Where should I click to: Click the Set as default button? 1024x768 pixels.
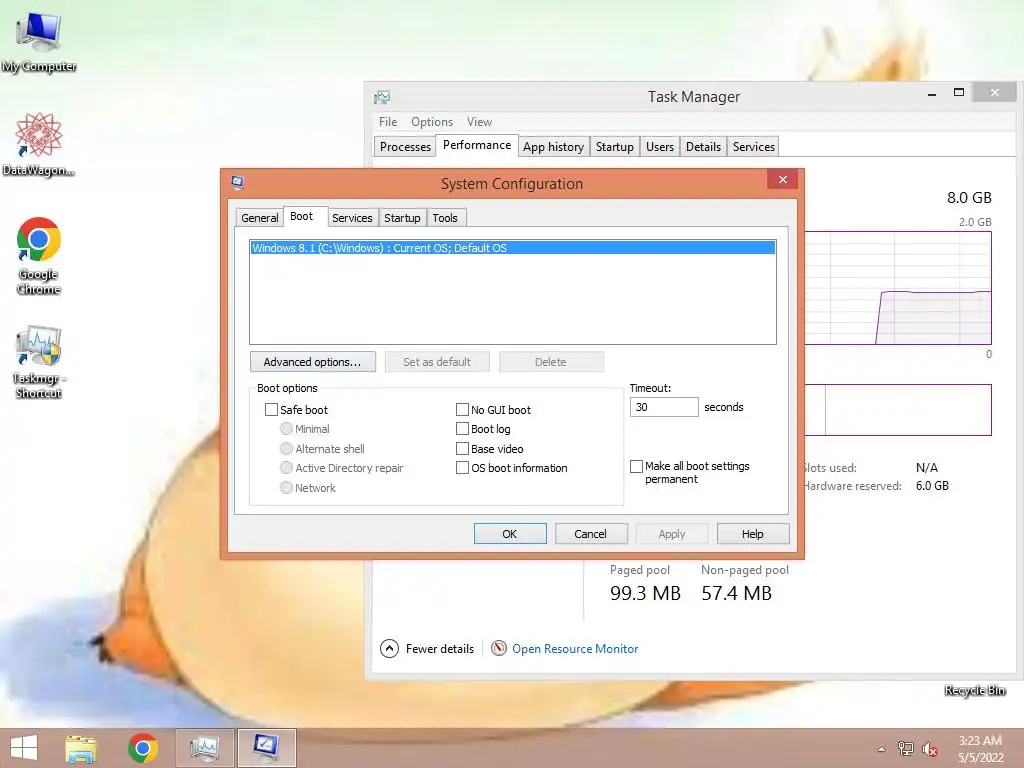[437, 362]
